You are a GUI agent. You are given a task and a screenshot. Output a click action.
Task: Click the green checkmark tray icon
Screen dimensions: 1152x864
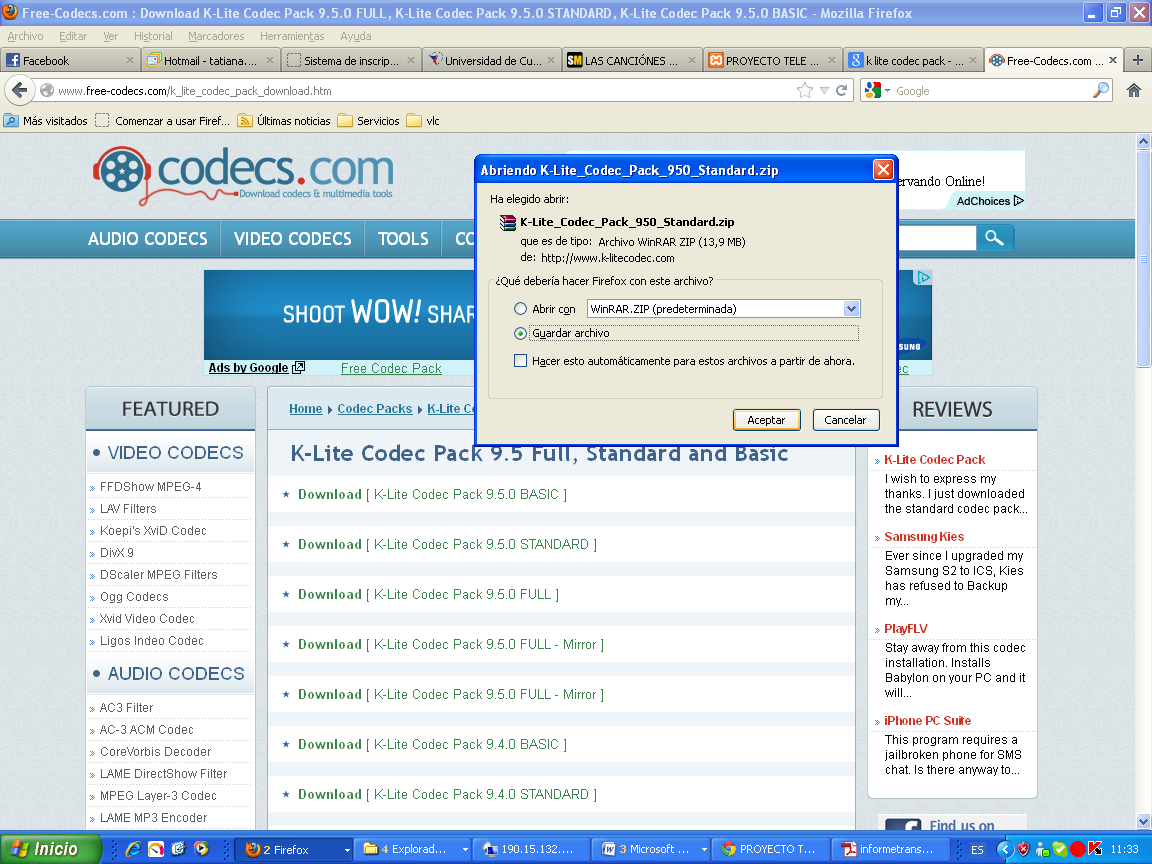coord(1059,849)
